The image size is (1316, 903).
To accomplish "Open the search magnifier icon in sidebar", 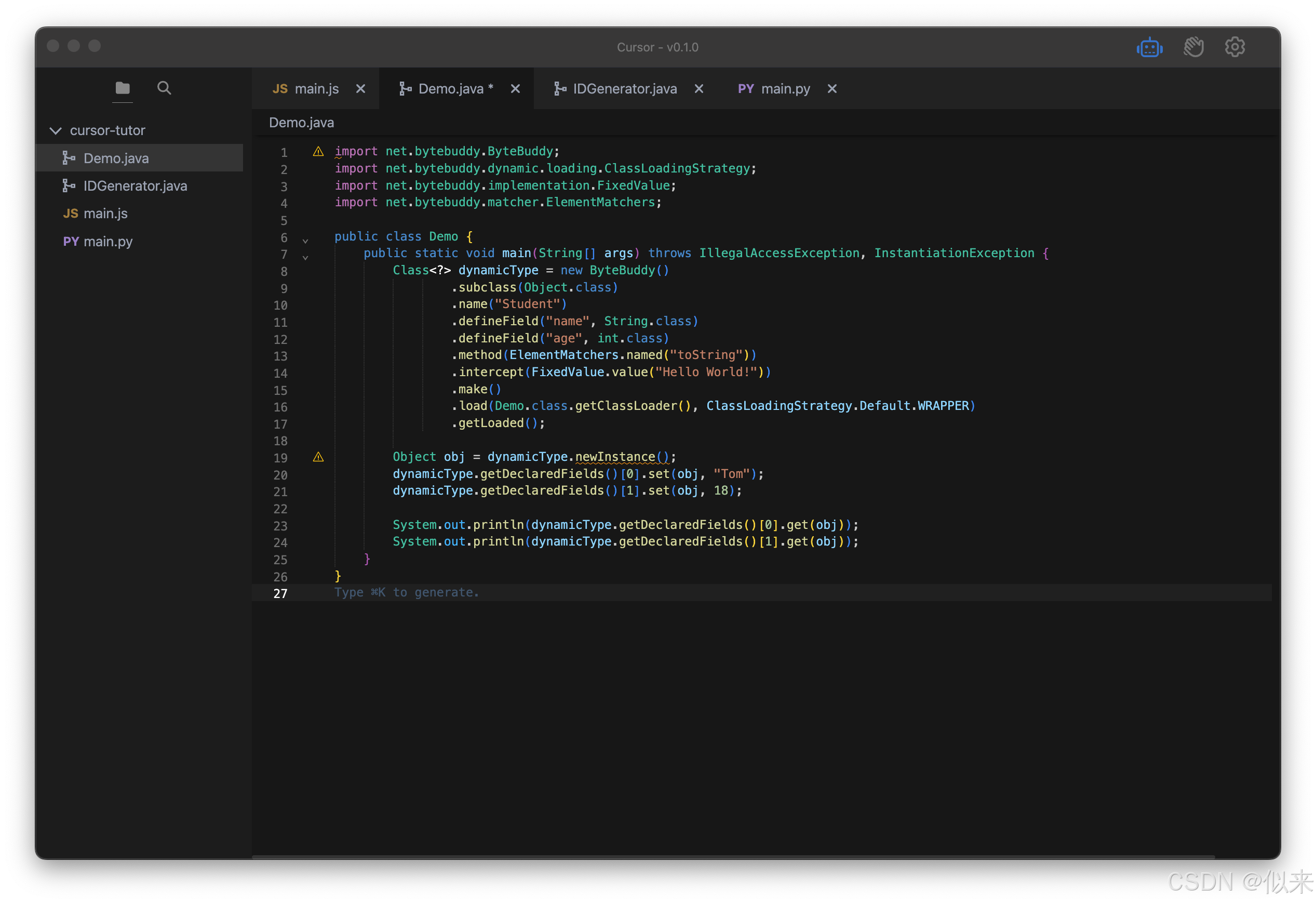I will tap(164, 88).
